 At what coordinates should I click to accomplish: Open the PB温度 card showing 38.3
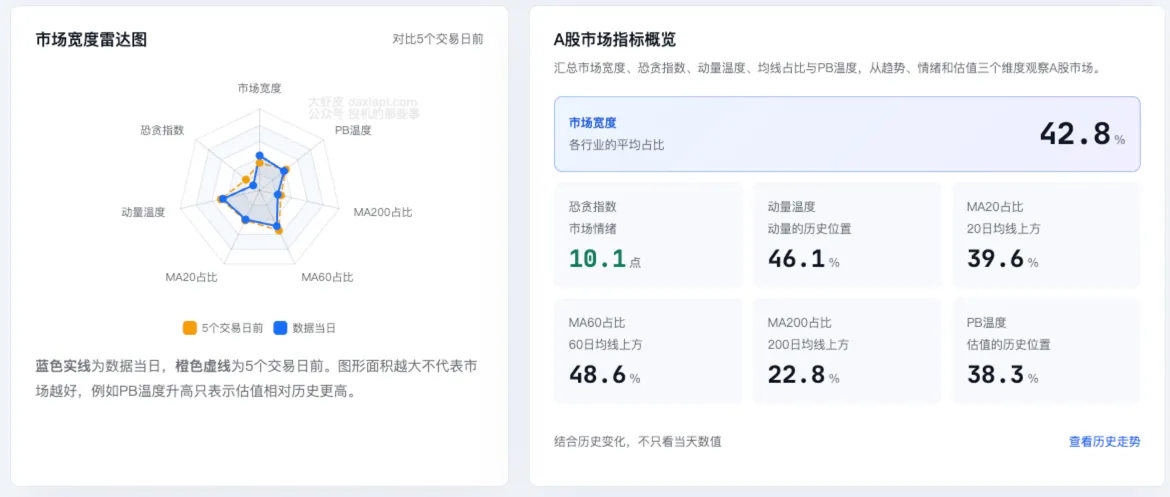tap(1046, 351)
